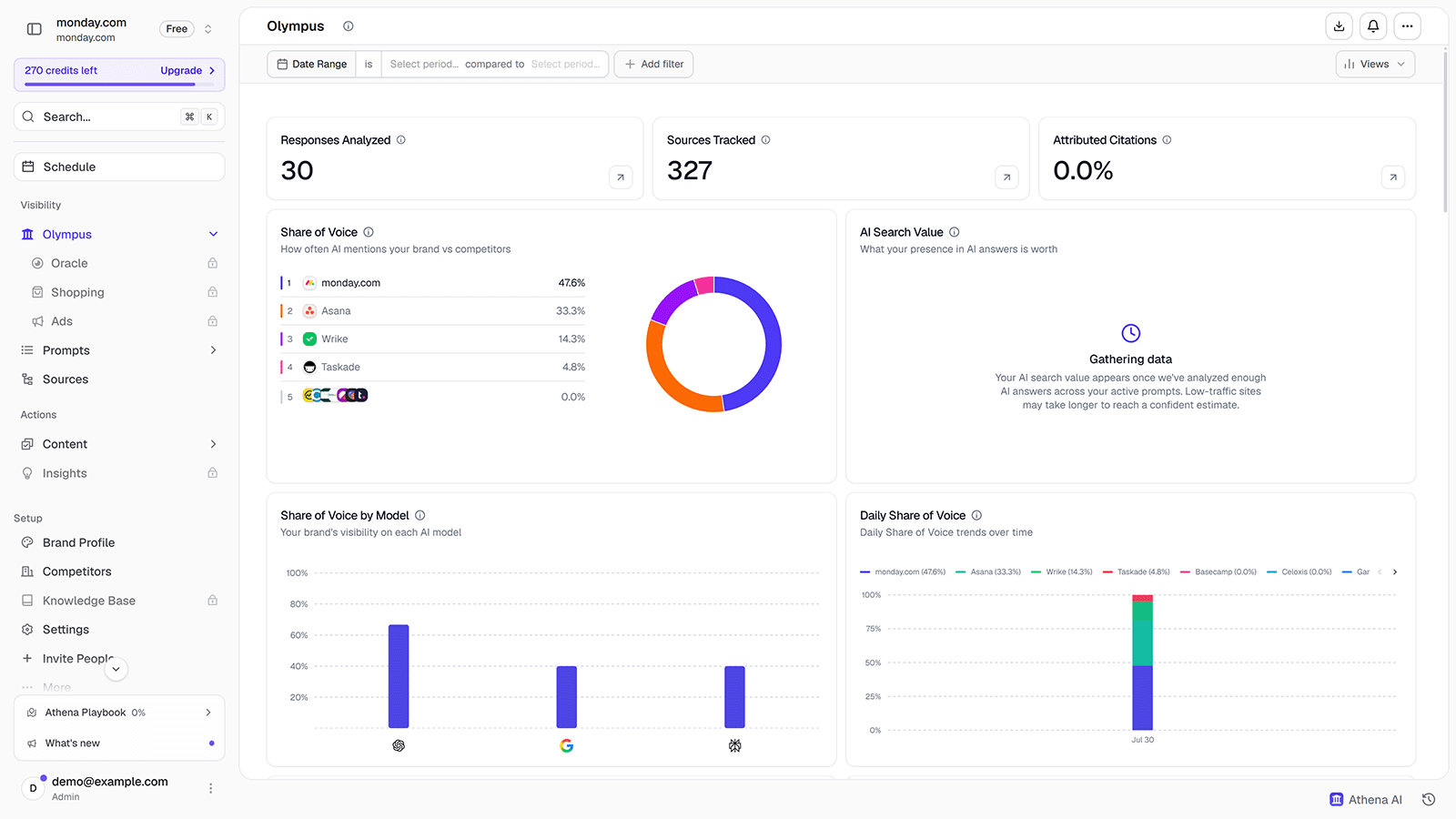
Task: Click the Share of Voice by Model info icon
Action: coord(420,515)
